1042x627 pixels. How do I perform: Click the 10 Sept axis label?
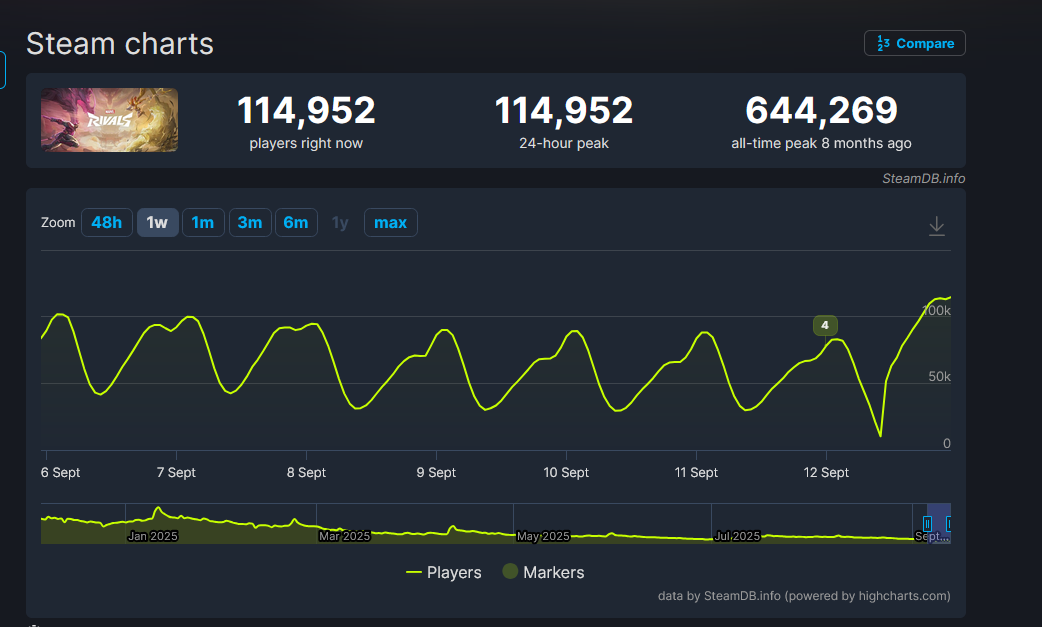point(566,472)
